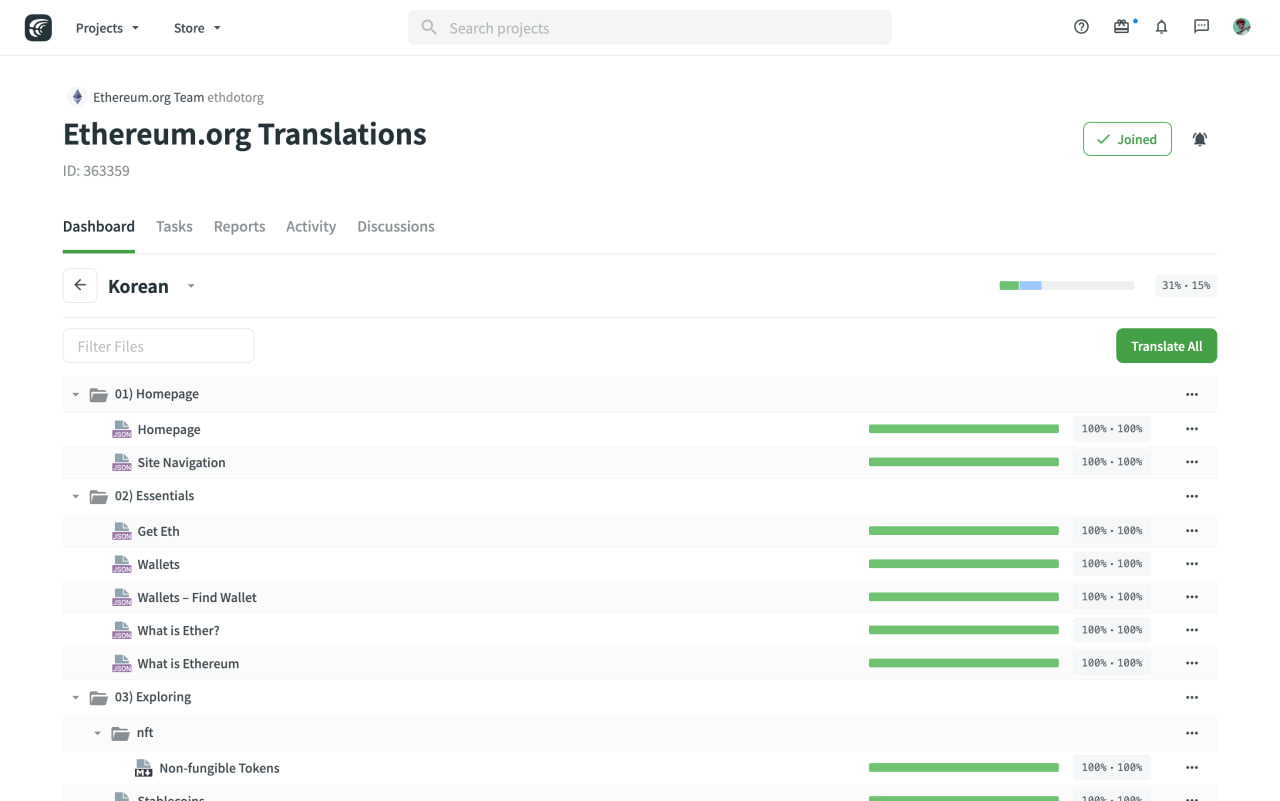Open more options for Homepage file
The width and height of the screenshot is (1280, 801).
pyautogui.click(x=1192, y=429)
